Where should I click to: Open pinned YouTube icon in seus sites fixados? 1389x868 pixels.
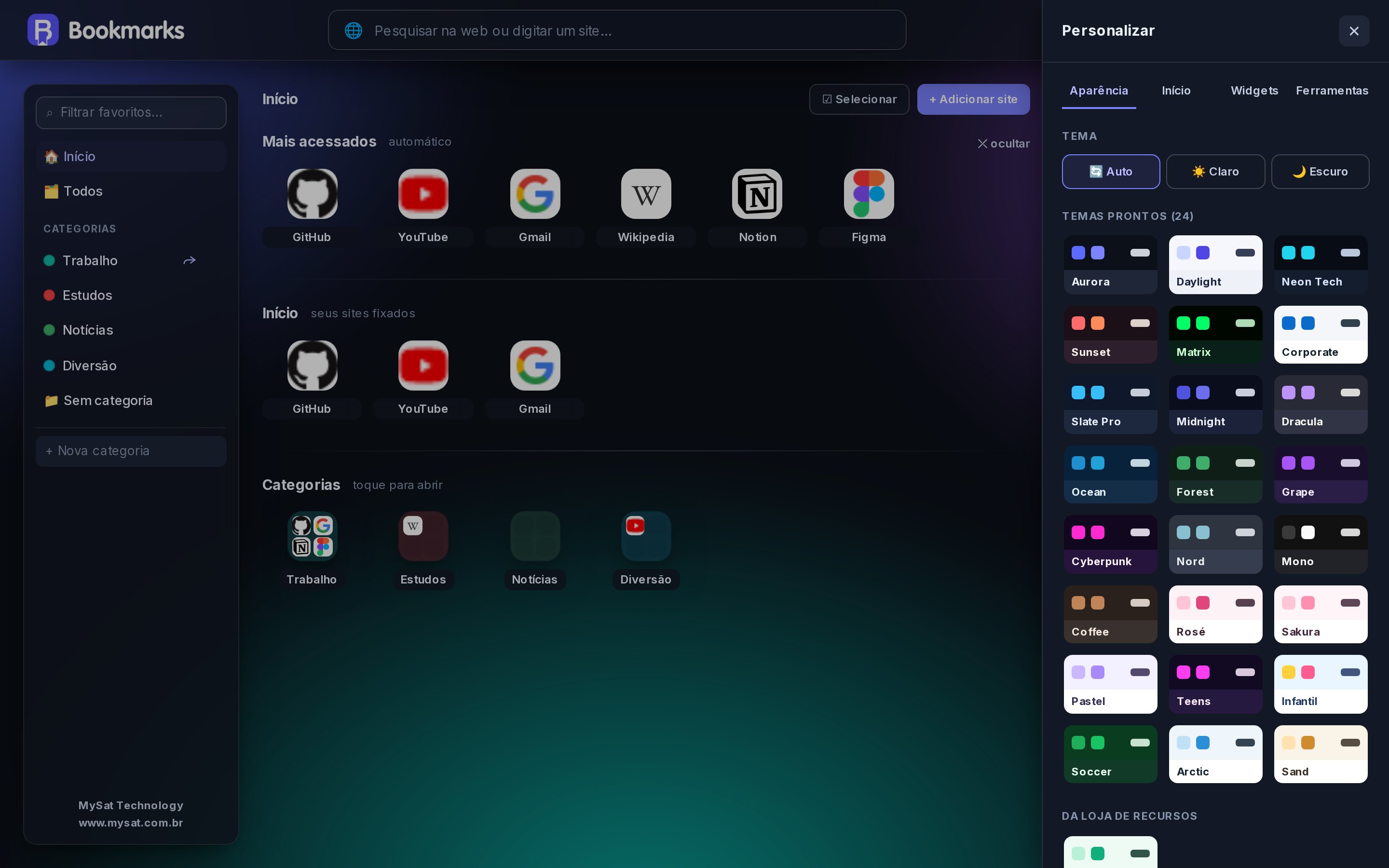click(423, 365)
